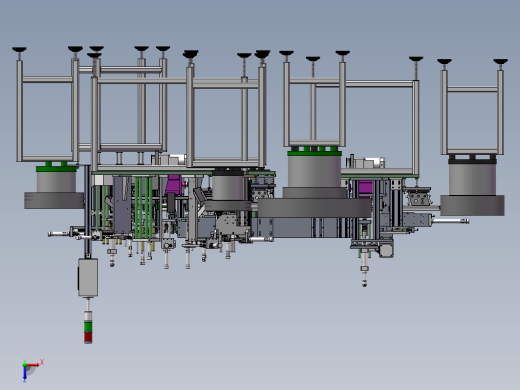This screenshot has width=520, height=390.
Task: Select the green segment of the signal tower light
Action: [x=88, y=326]
